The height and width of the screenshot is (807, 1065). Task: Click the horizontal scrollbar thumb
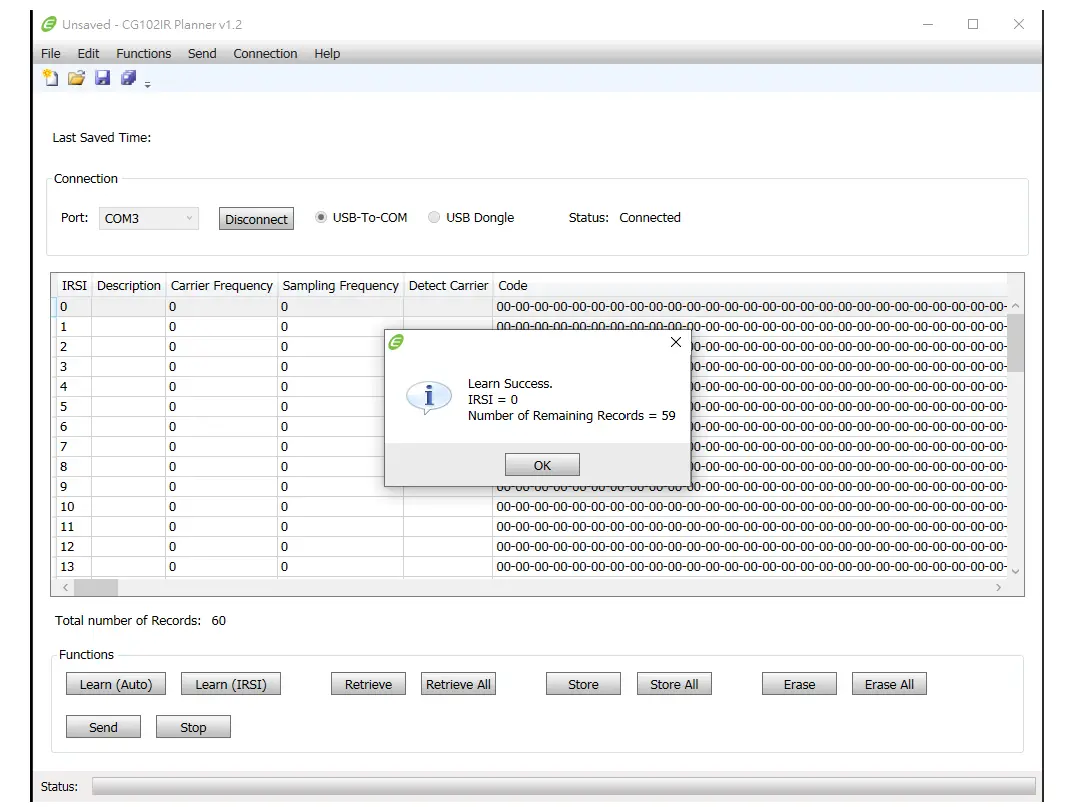[x=96, y=587]
